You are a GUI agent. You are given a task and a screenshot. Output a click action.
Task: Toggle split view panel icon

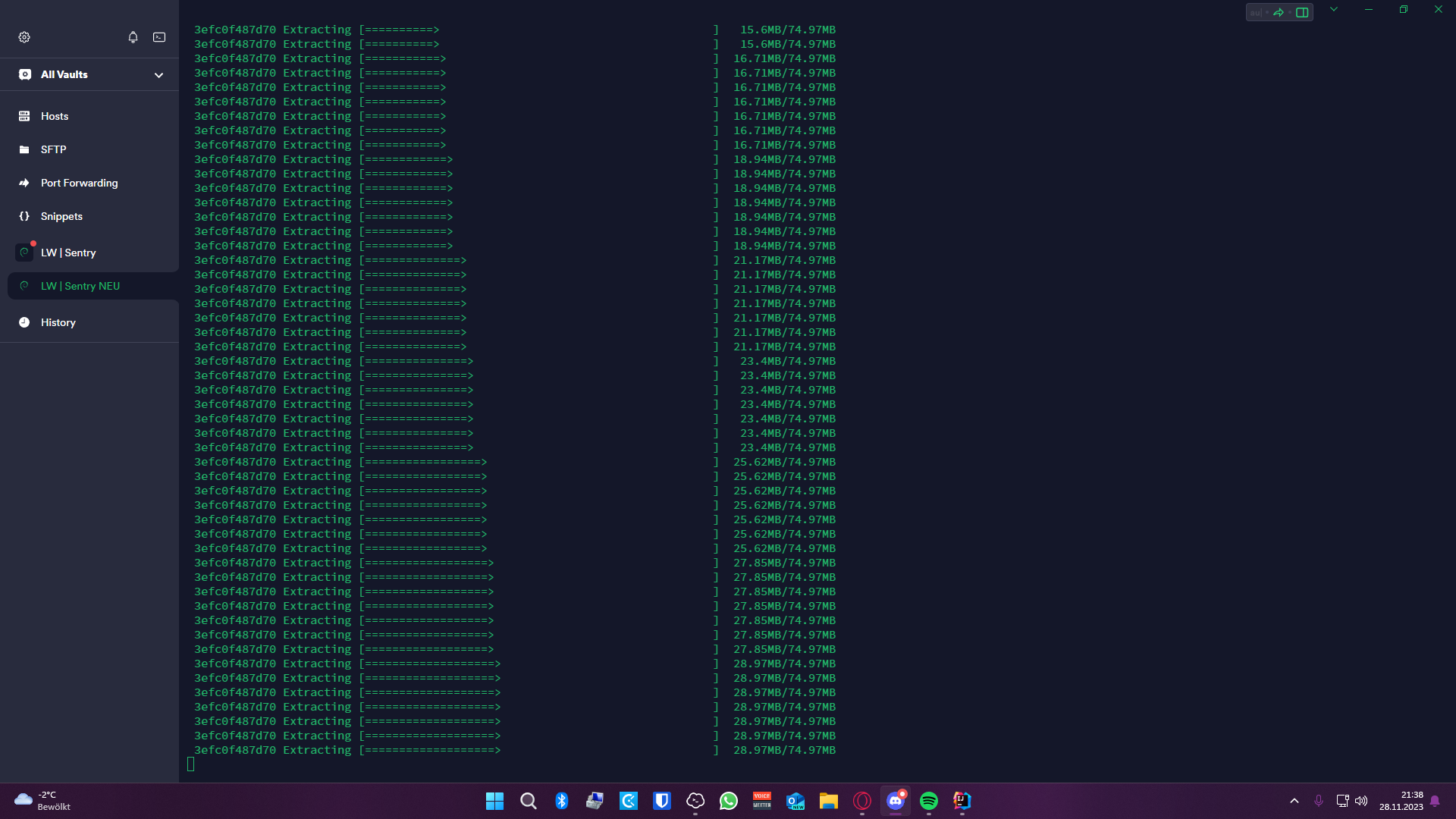(x=1302, y=12)
